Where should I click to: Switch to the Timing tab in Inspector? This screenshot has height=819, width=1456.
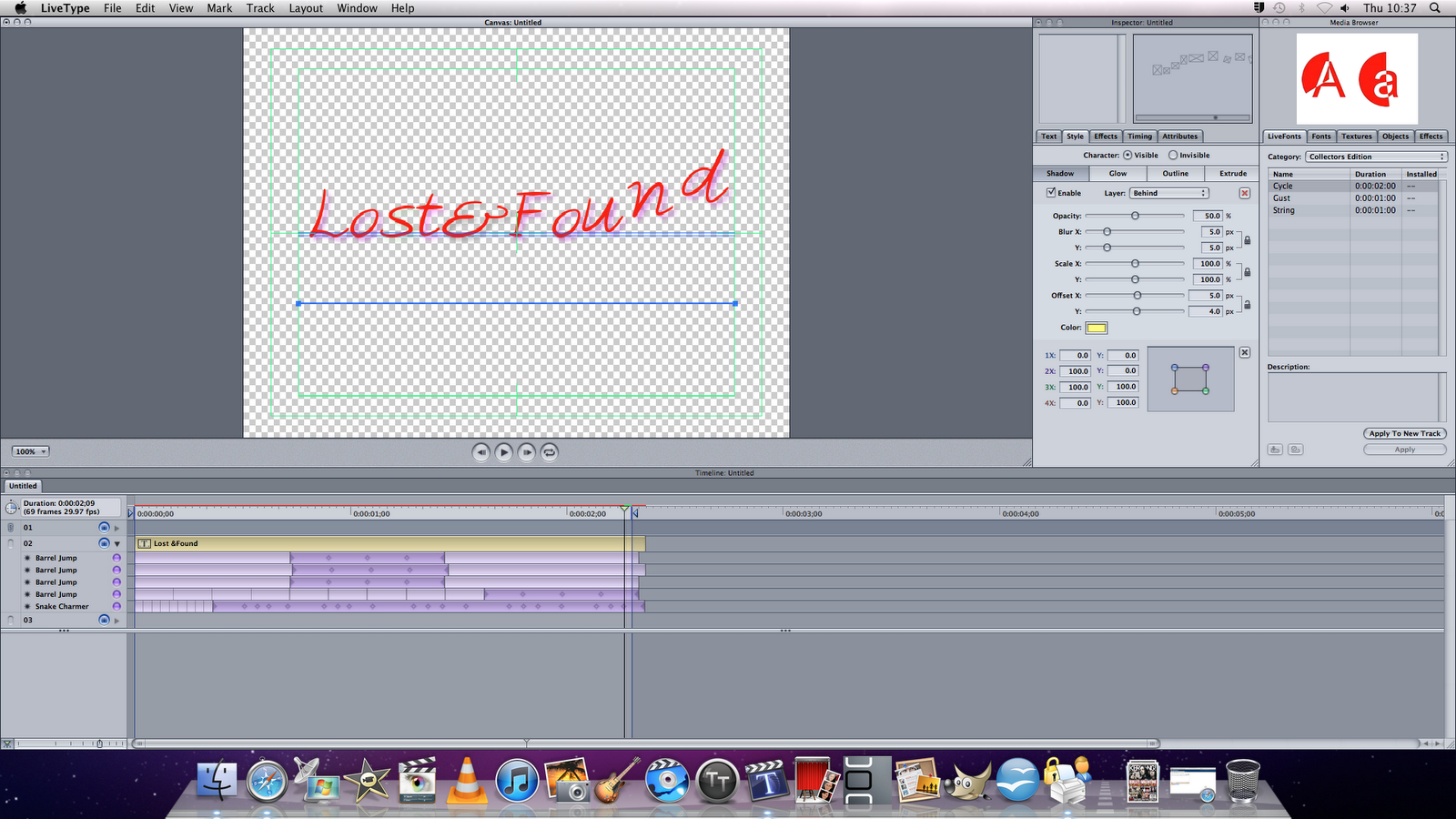coord(1140,136)
